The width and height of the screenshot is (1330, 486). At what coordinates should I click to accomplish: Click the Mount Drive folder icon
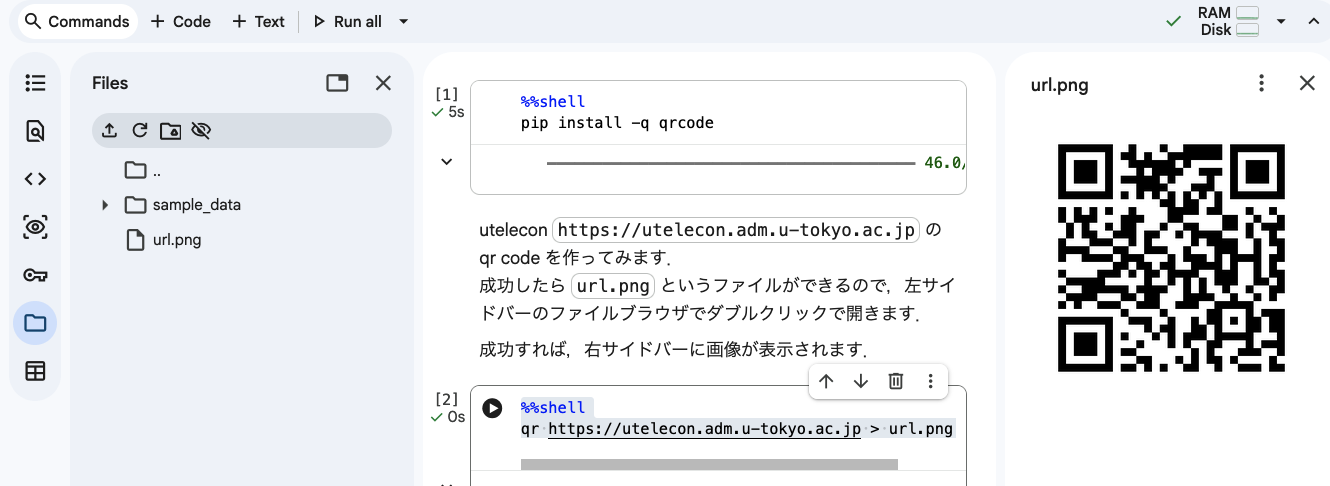tap(171, 130)
